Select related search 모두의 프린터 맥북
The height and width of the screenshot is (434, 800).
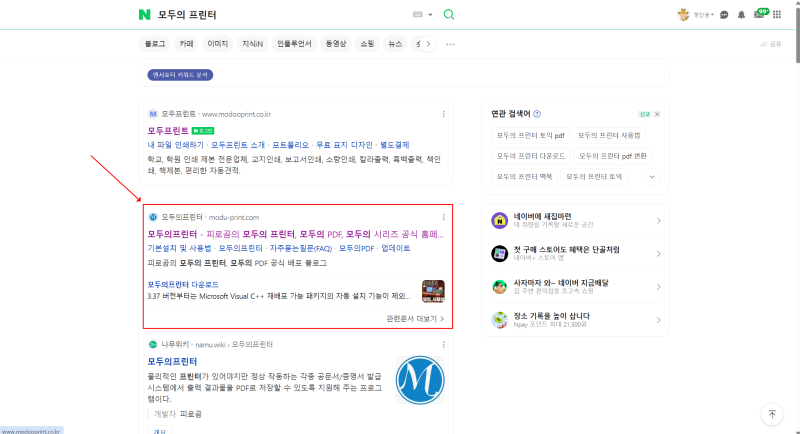pos(524,177)
